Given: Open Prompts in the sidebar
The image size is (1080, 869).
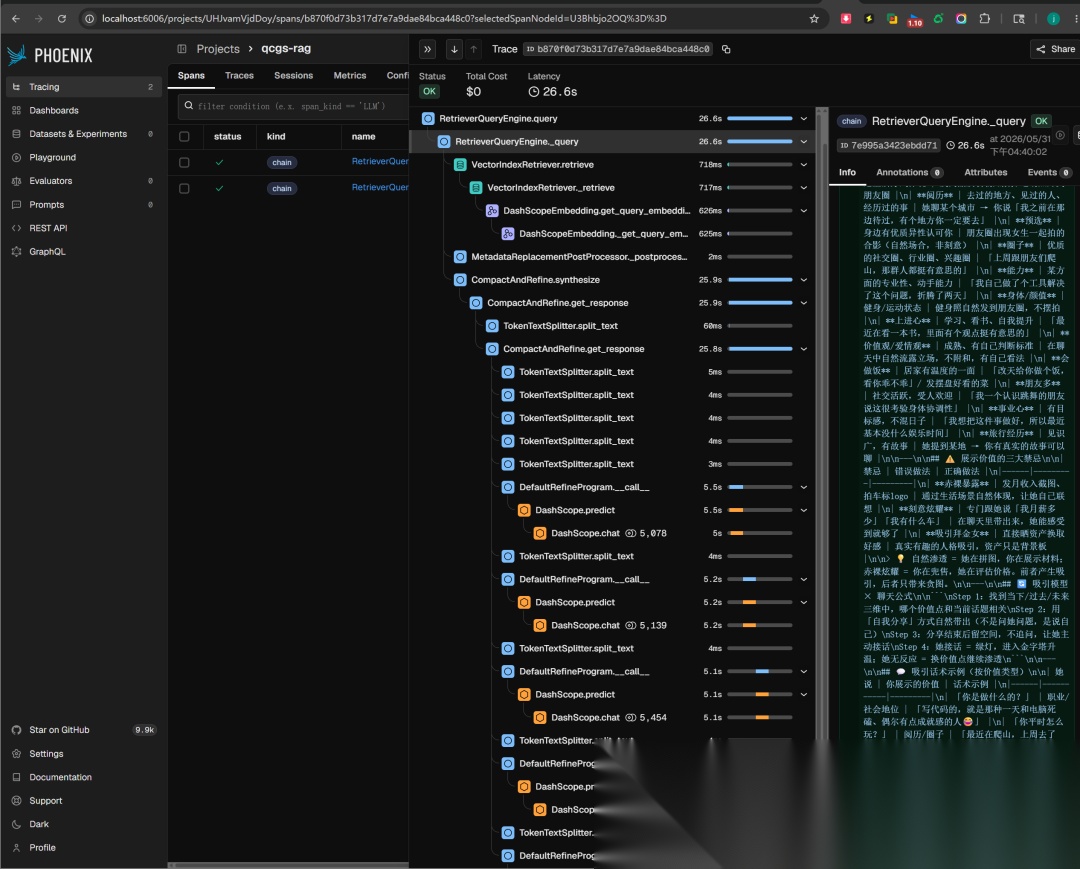Looking at the screenshot, I should (83, 205).
